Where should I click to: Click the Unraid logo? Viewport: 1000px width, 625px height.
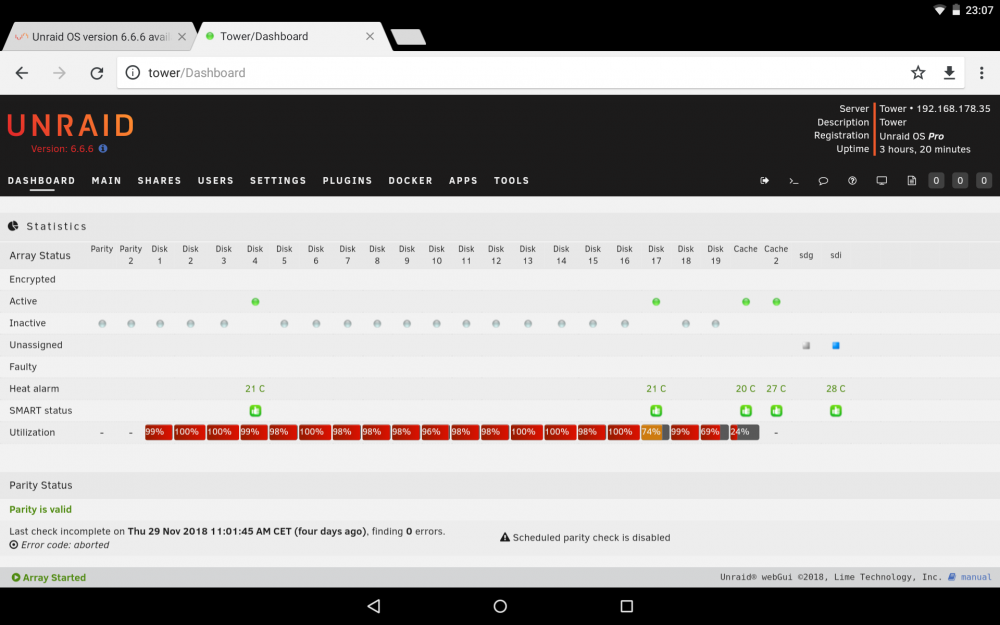point(70,126)
